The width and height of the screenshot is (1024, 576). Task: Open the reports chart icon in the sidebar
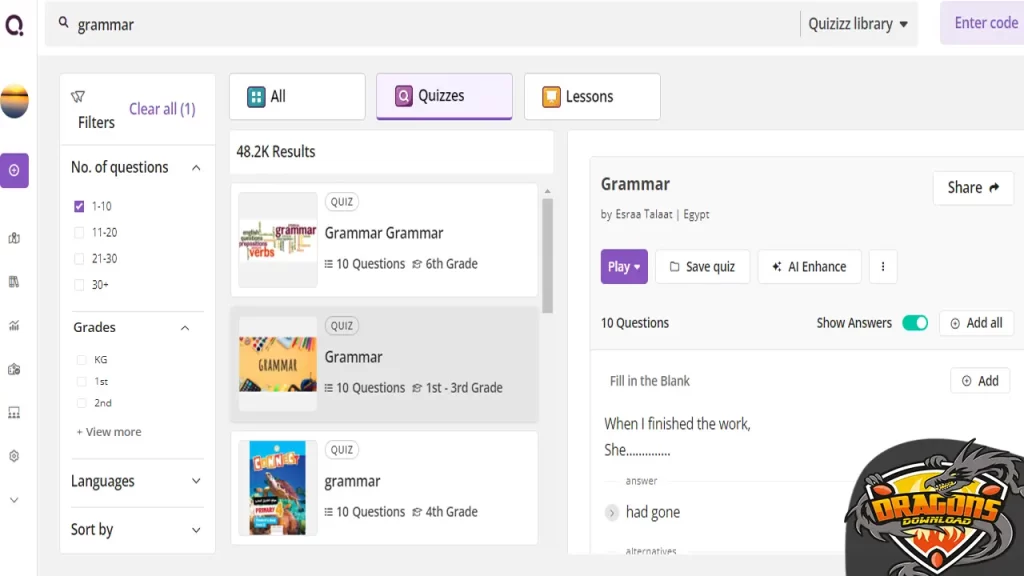(x=14, y=324)
